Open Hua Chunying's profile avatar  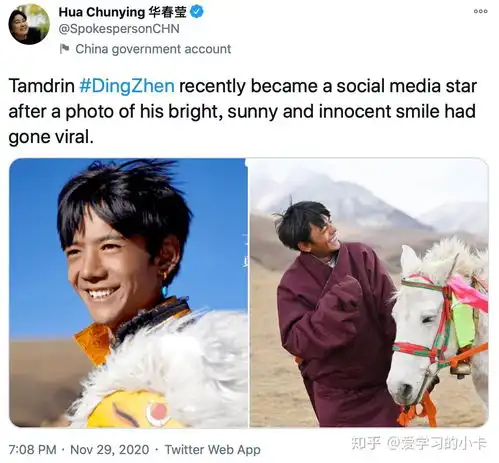tap(29, 24)
